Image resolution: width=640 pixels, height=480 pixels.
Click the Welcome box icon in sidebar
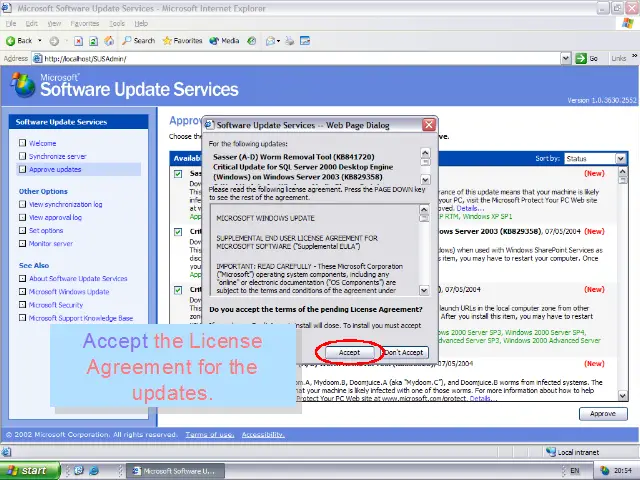(x=22, y=143)
